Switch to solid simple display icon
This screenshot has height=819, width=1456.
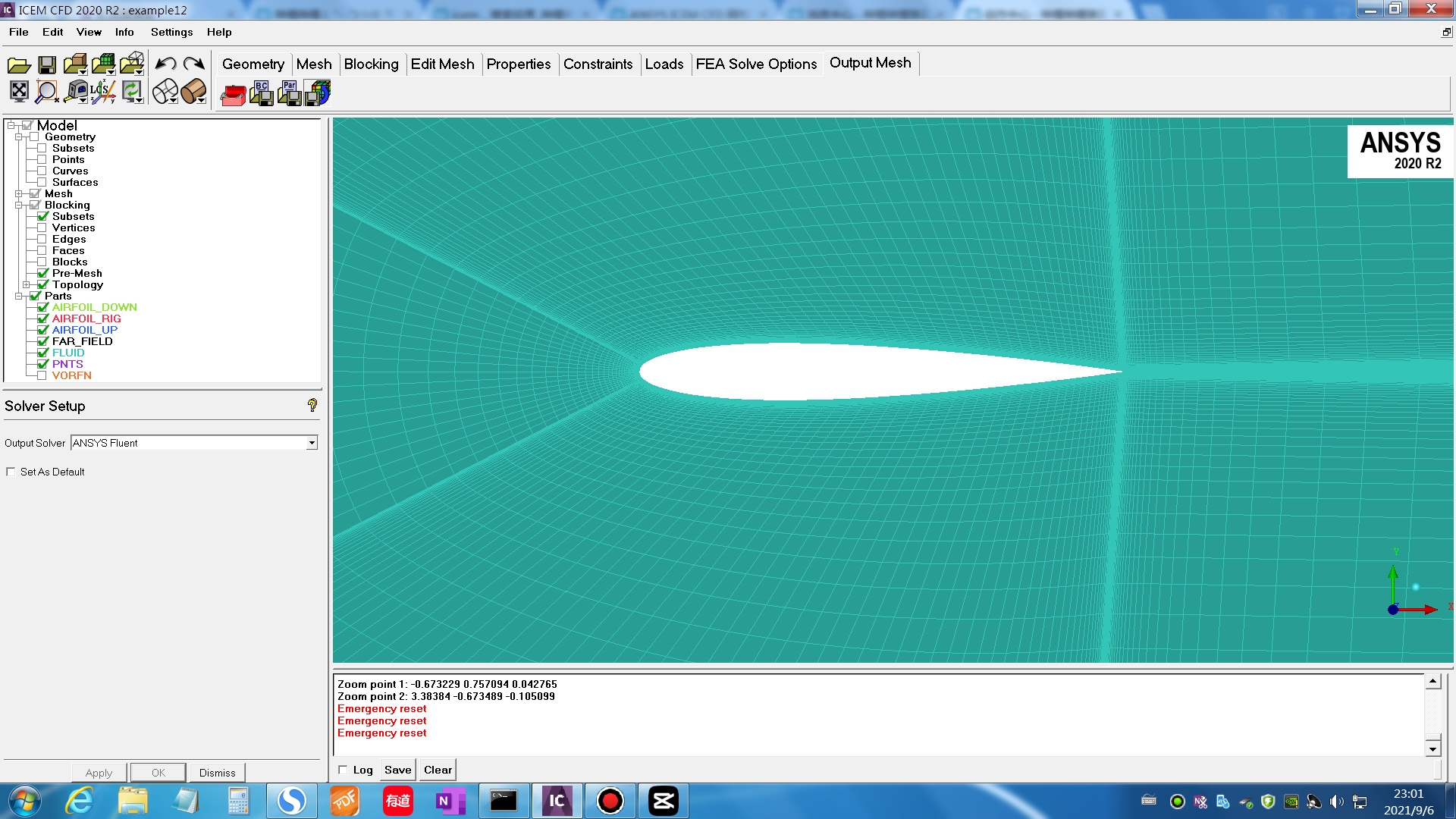193,92
